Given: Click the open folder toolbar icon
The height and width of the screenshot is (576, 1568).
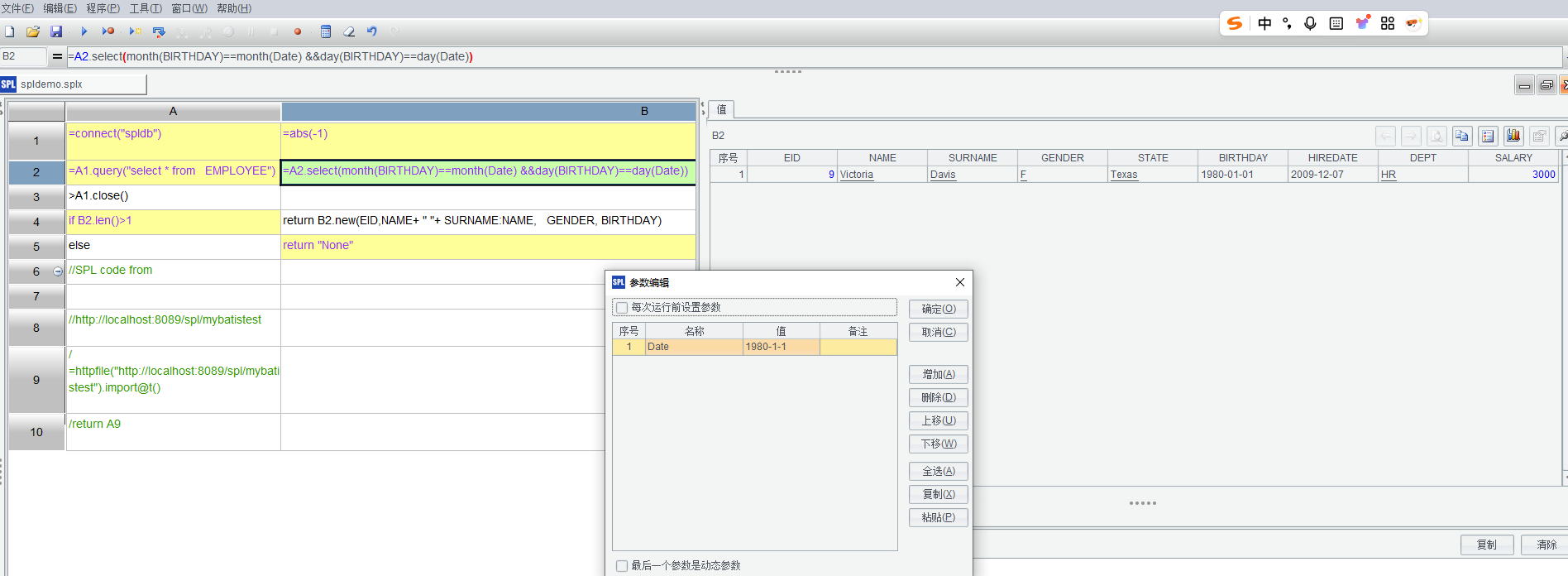Looking at the screenshot, I should 33,31.
